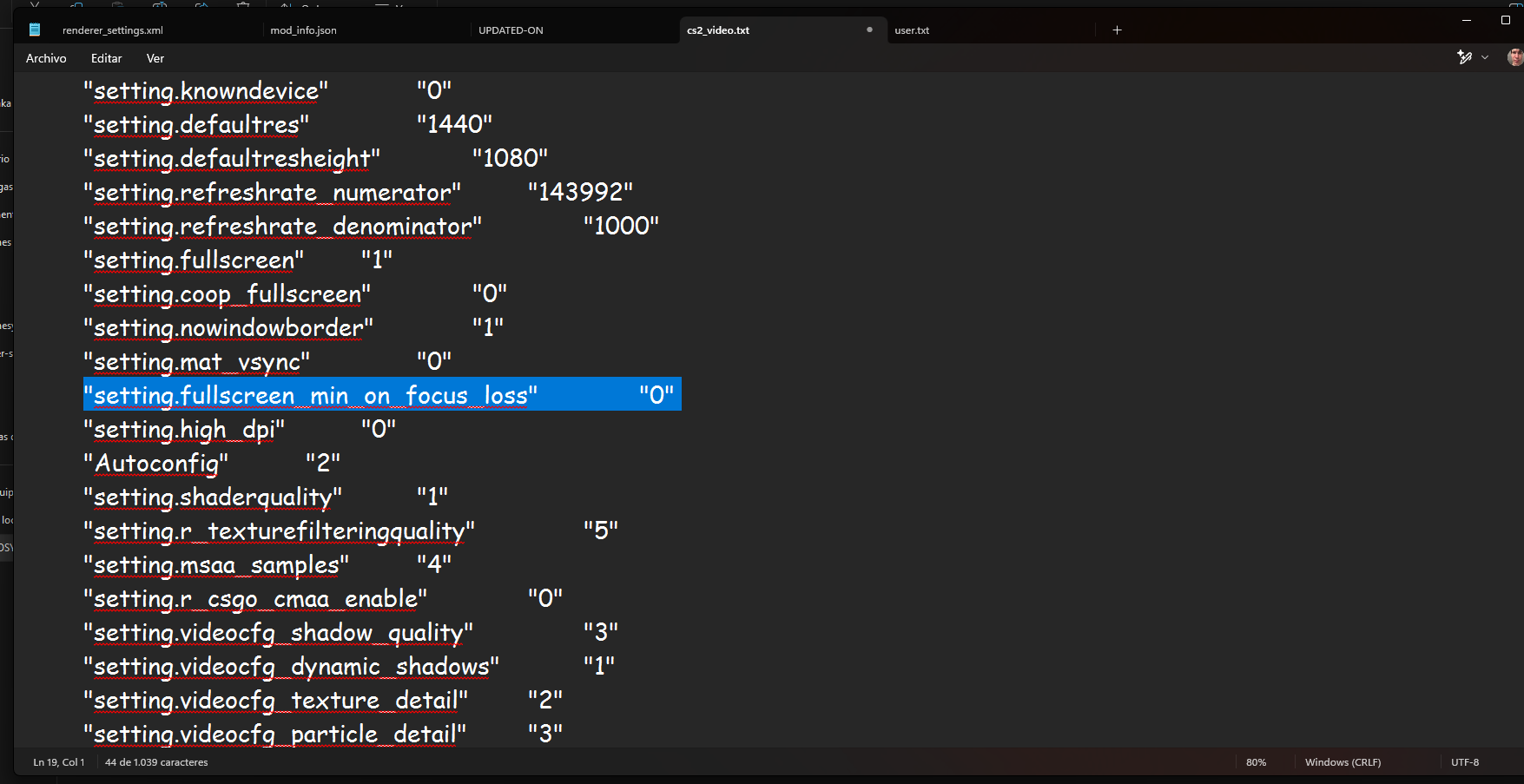Go to the user.txt tab

click(912, 30)
